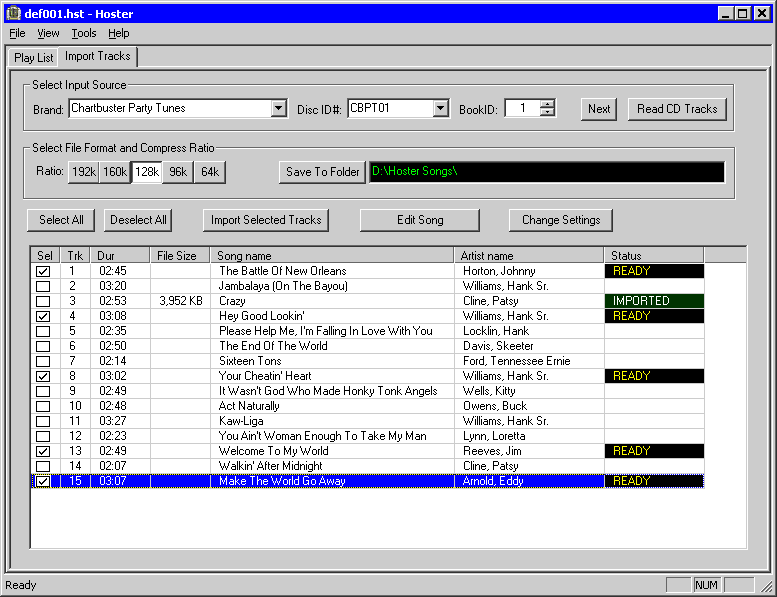Click artist 'Owens, Buck'
Viewport: 777px width, 597px height.
pos(495,406)
